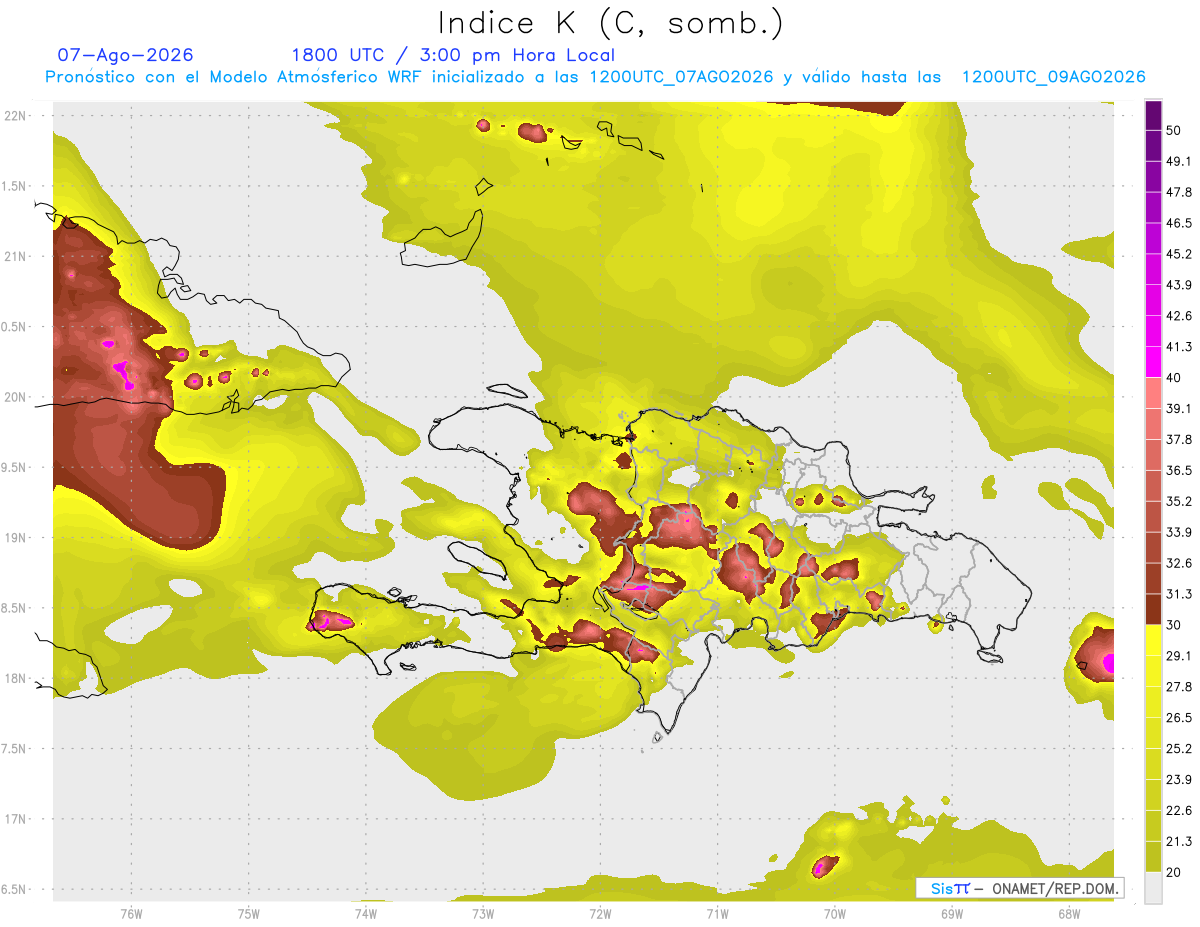Click the colorbar value '46.5'
The height and width of the screenshot is (927, 1200).
coord(1179,223)
